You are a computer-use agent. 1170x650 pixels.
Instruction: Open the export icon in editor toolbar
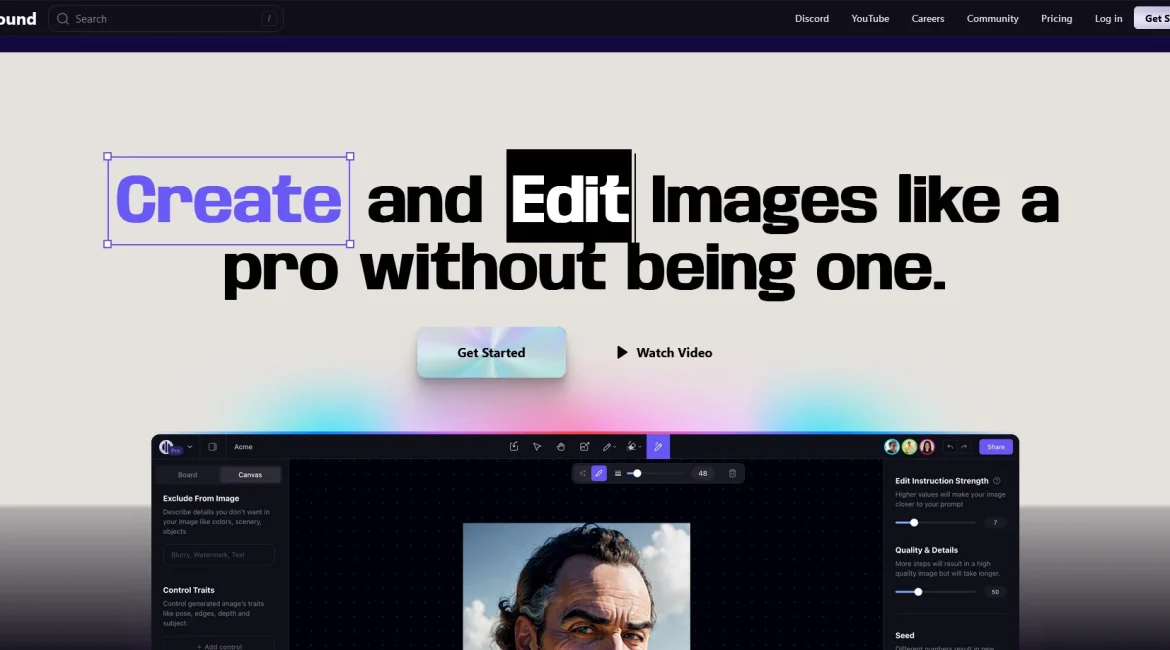[513, 447]
